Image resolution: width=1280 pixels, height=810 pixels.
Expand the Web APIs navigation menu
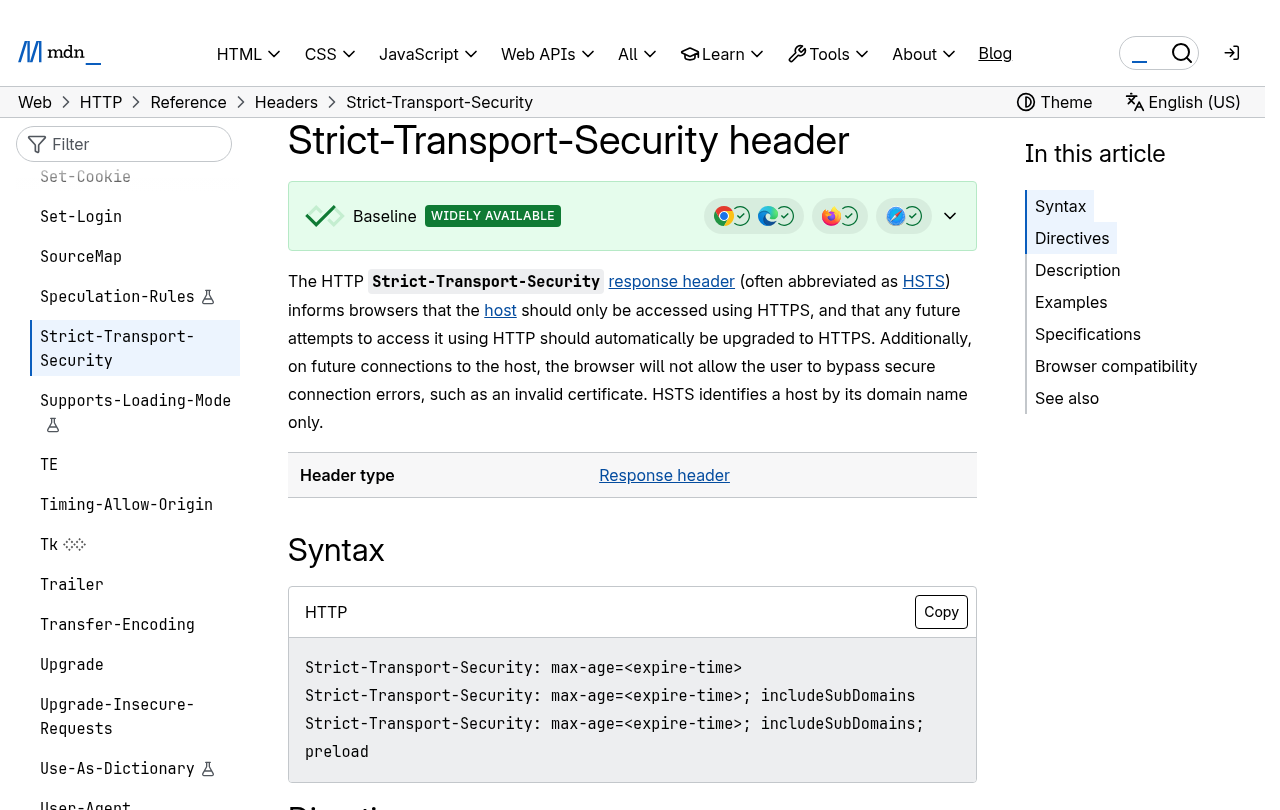point(548,54)
